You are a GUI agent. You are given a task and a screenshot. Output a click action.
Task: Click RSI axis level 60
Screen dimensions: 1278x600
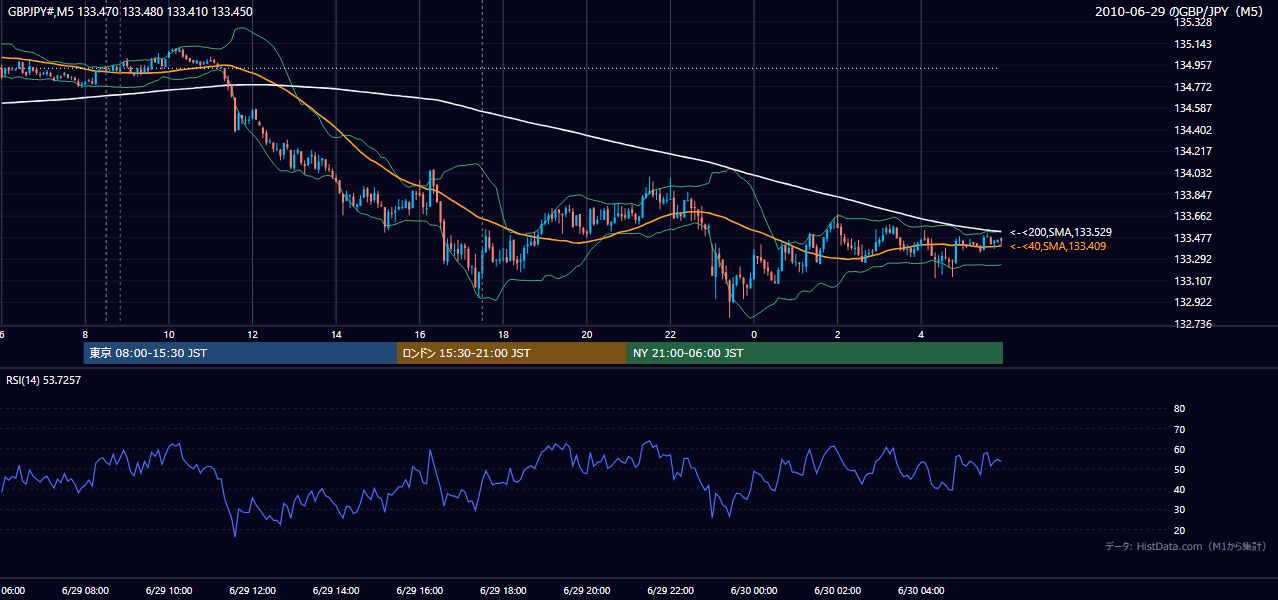click(x=1179, y=449)
